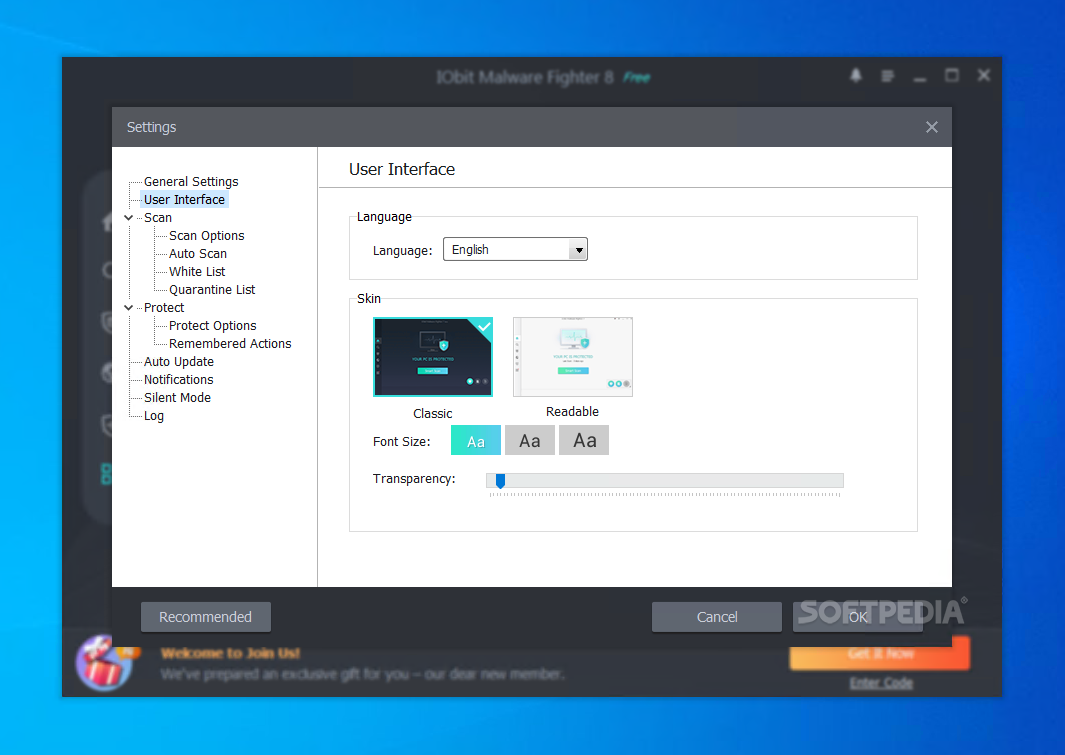Collapse the Scan tree node

[x=128, y=218]
